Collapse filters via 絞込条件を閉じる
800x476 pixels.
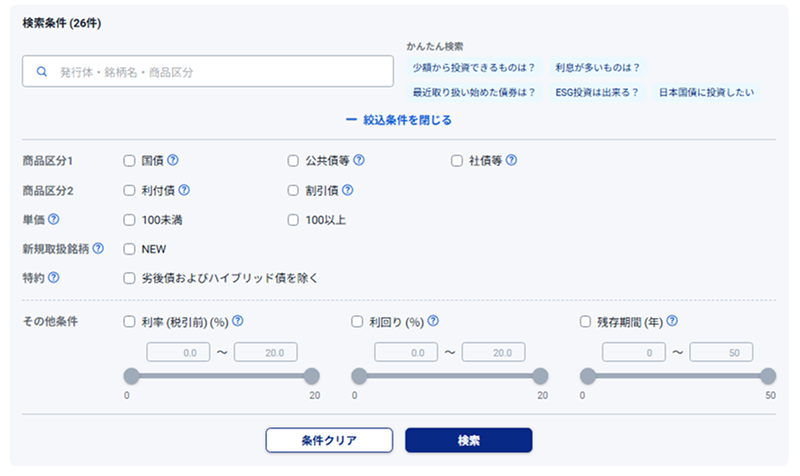tap(399, 120)
